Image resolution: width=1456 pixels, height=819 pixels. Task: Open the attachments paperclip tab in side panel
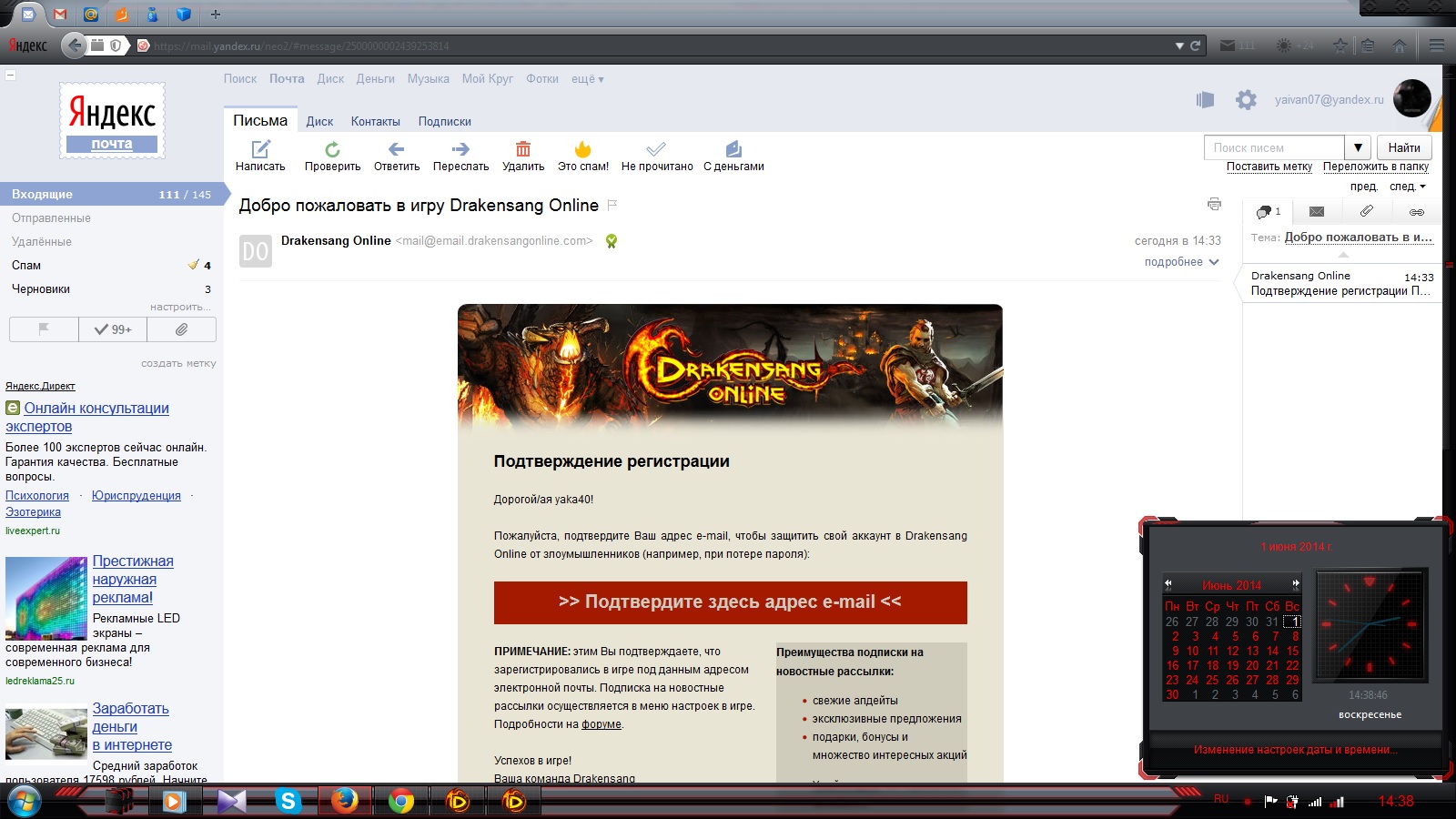[1366, 212]
